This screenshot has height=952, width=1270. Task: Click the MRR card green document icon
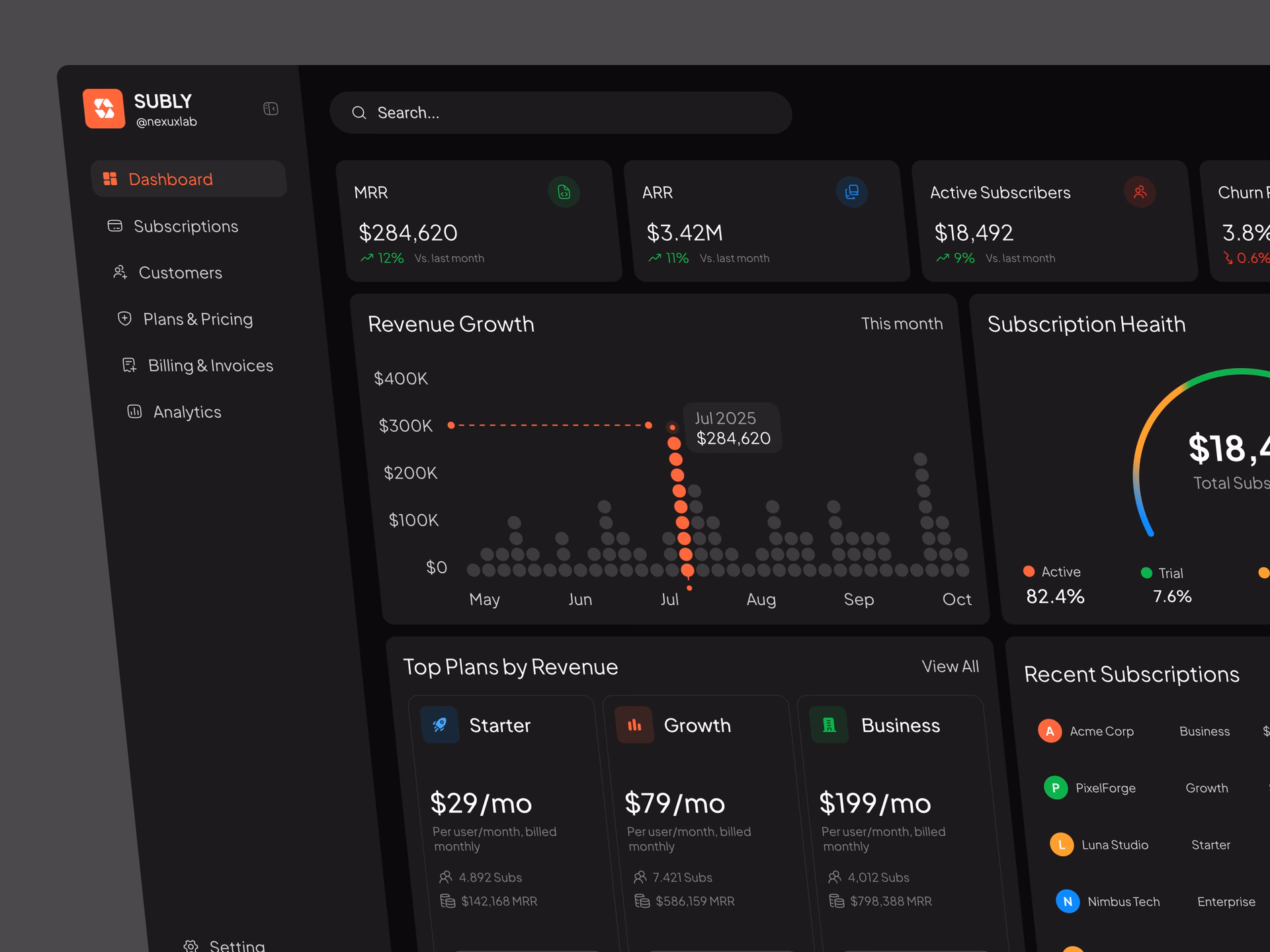(x=564, y=192)
